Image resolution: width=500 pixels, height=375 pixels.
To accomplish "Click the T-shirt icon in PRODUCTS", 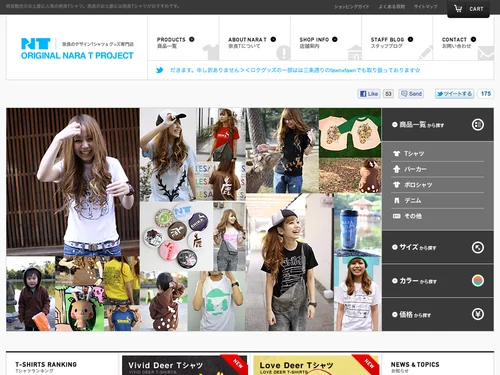I will (x=211, y=52).
